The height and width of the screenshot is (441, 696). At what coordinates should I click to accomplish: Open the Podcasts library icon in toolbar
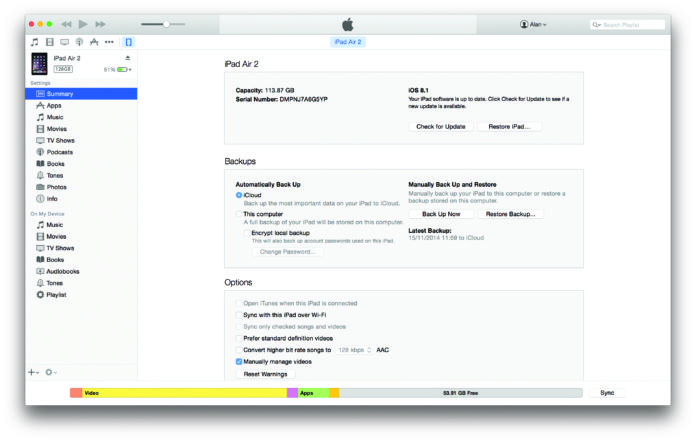[x=79, y=42]
